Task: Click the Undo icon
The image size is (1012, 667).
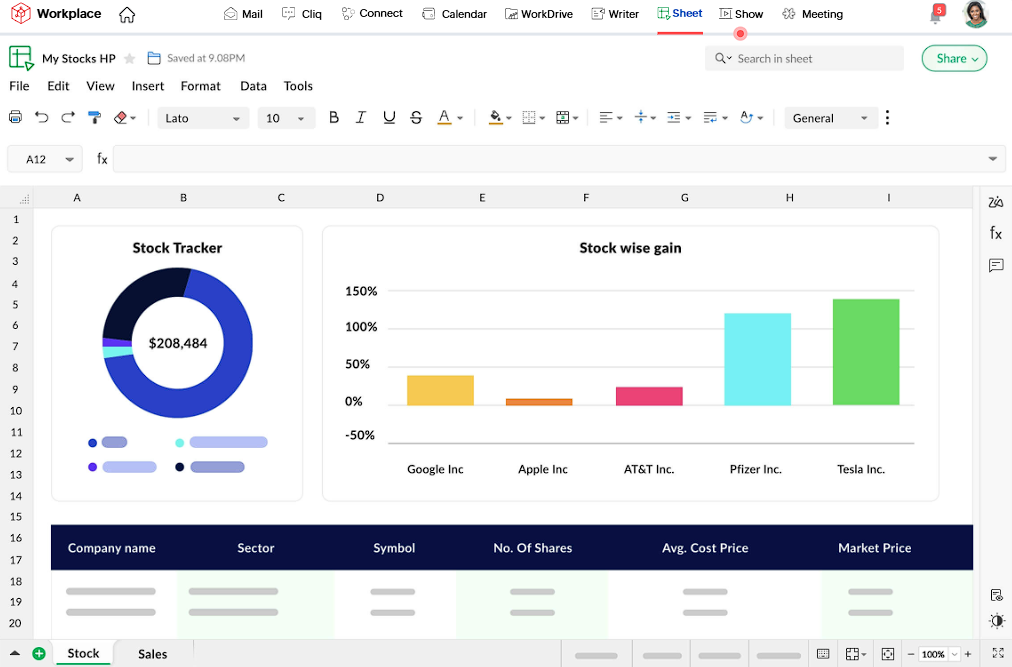Action: coord(41,118)
